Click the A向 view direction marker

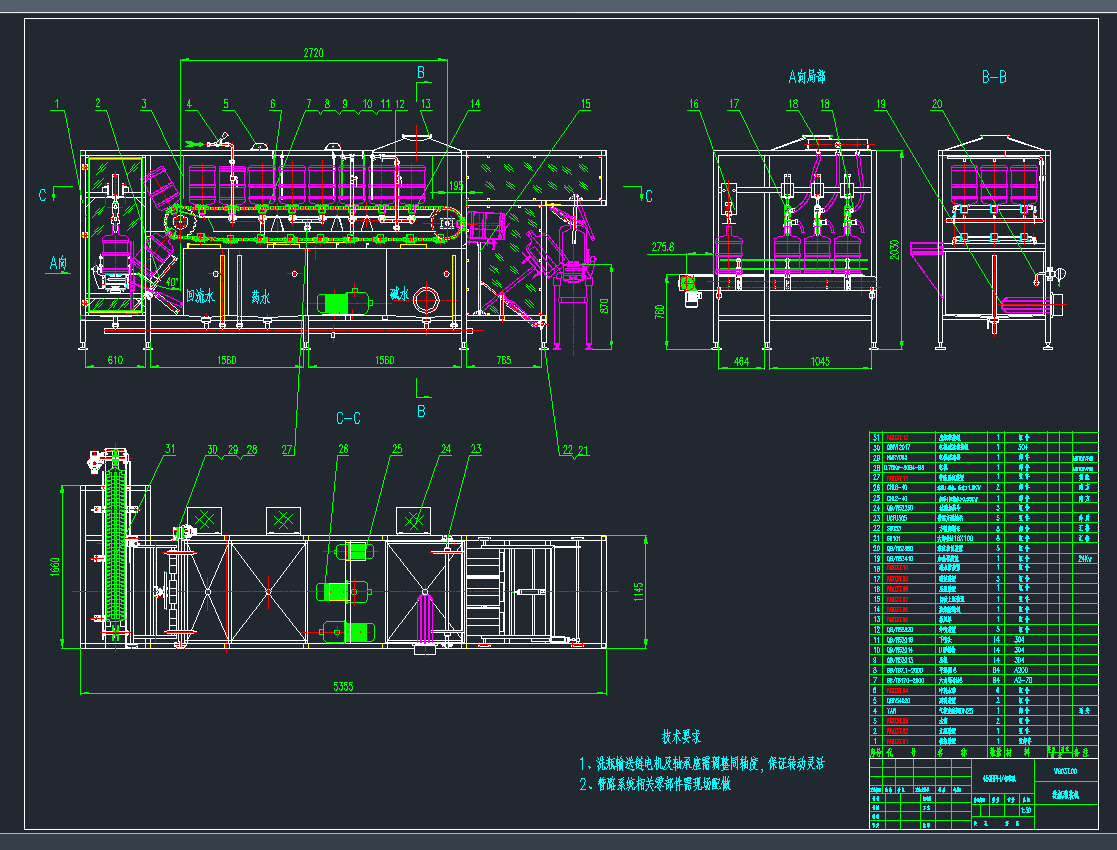(x=58, y=264)
